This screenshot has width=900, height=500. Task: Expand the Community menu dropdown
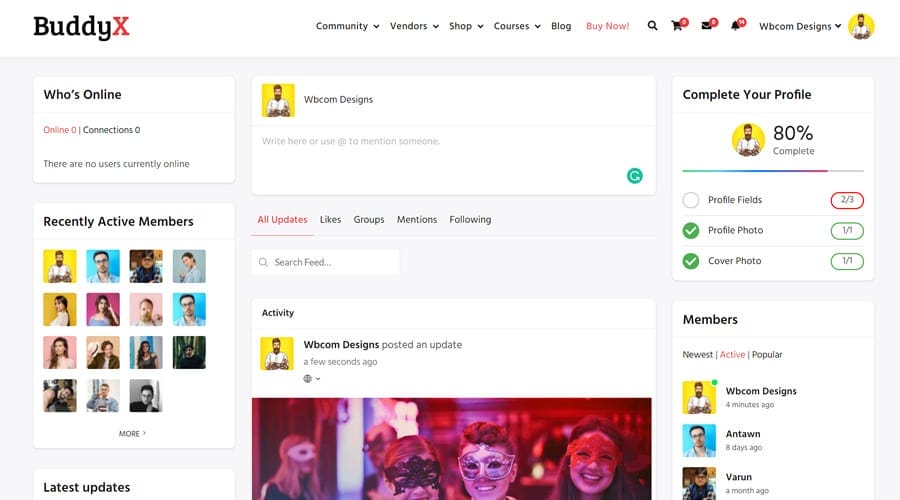pos(347,26)
